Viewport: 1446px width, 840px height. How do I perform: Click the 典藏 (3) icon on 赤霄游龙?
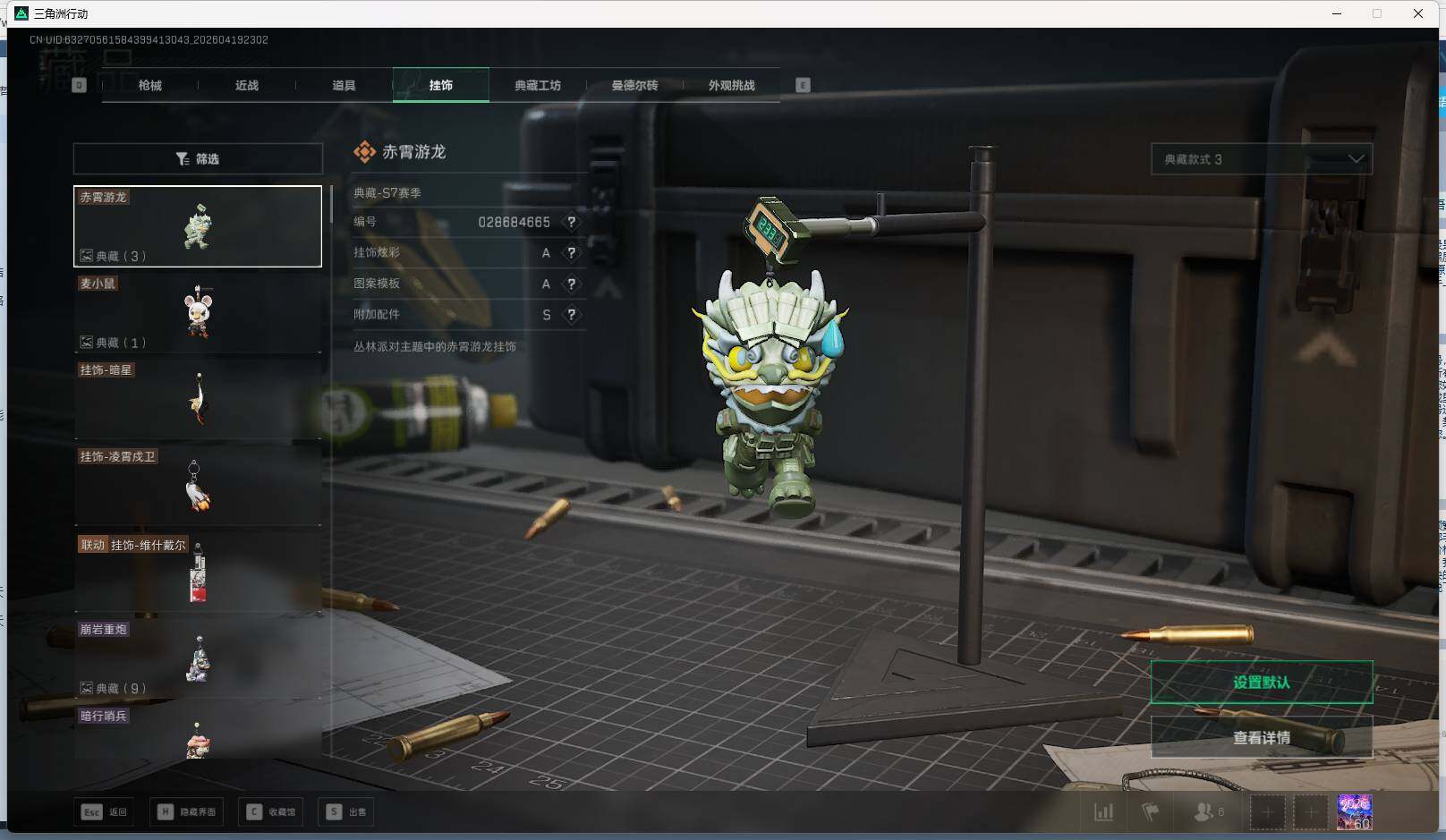pyautogui.click(x=87, y=256)
